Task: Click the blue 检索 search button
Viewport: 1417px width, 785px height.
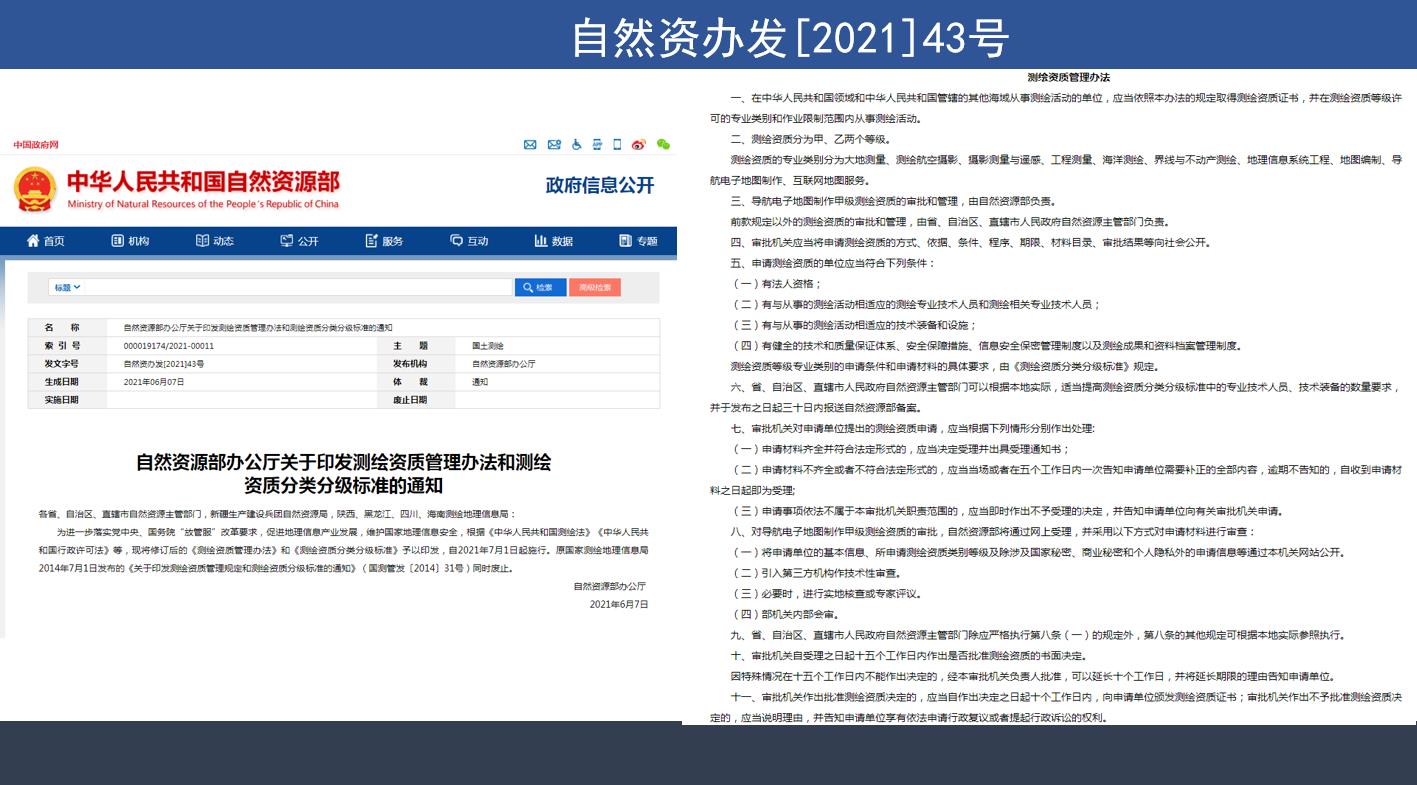Action: pyautogui.click(x=540, y=287)
